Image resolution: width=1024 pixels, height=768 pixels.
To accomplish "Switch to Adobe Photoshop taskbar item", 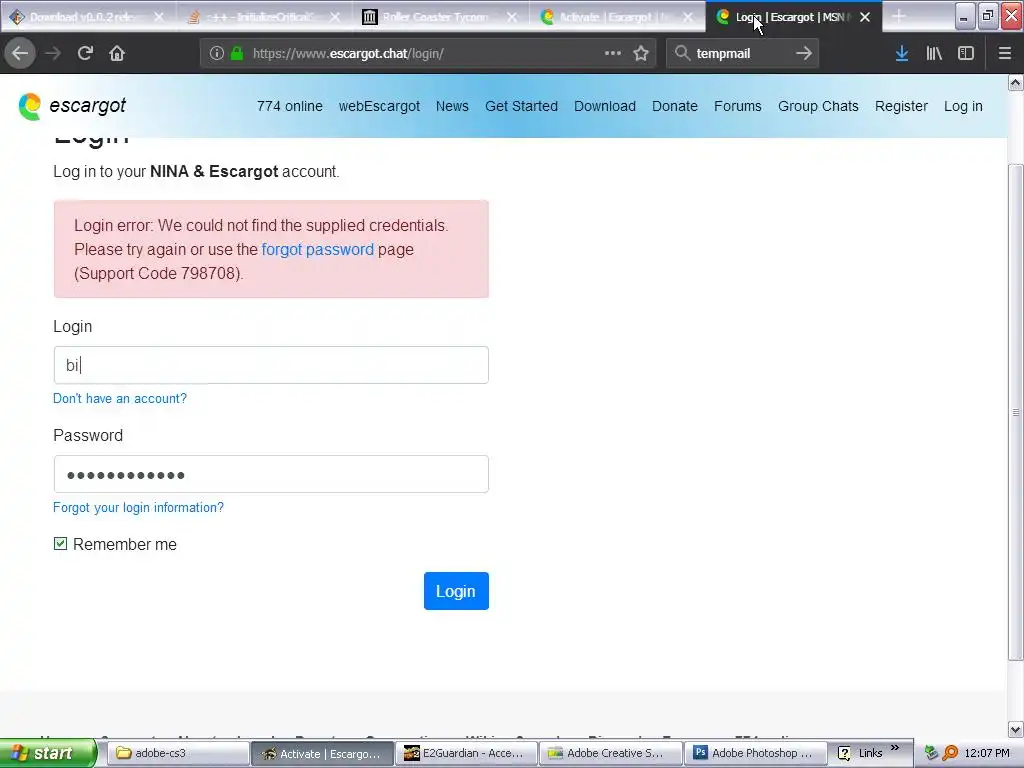I will pyautogui.click(x=756, y=753).
